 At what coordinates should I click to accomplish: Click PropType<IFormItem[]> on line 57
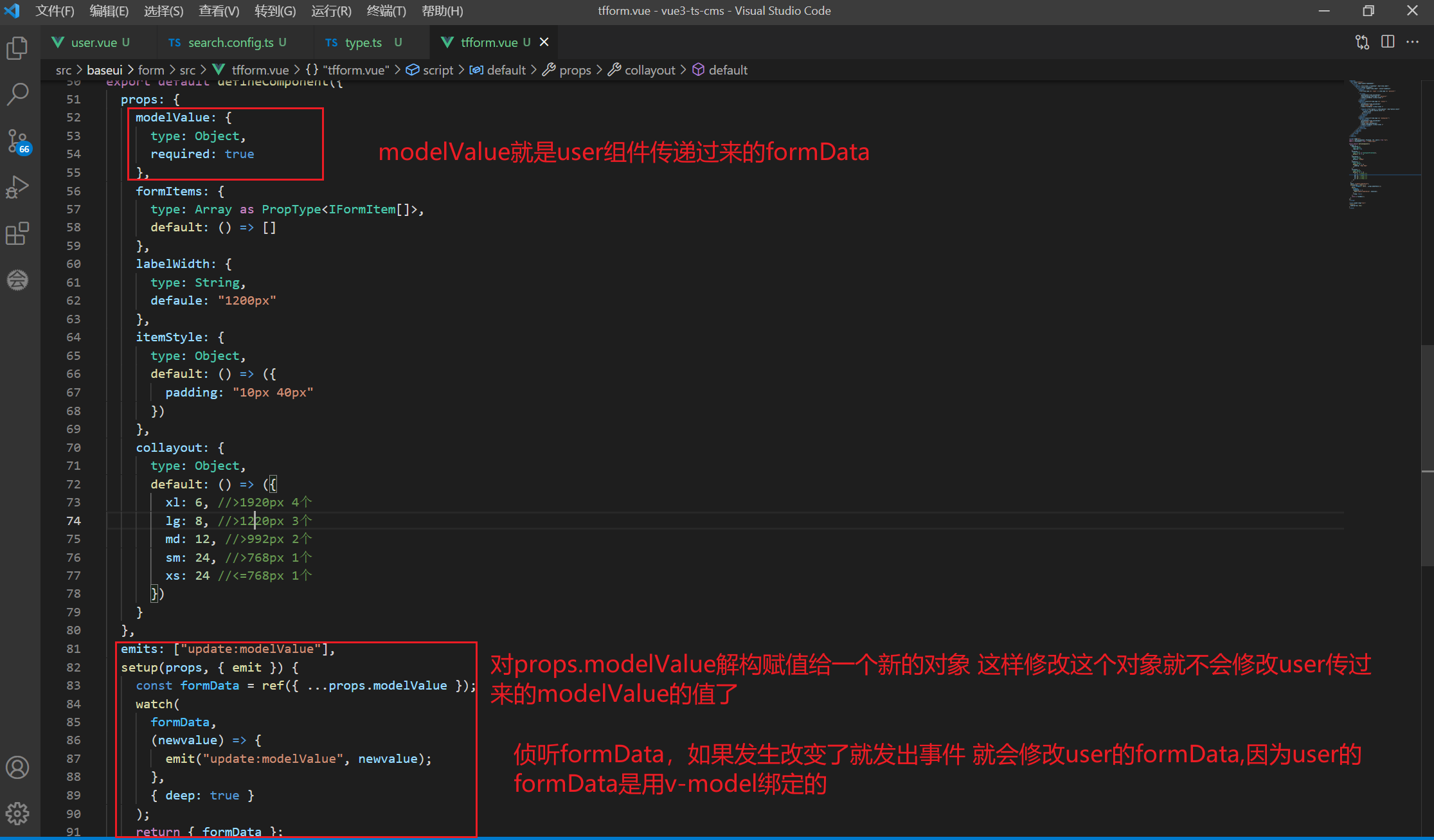pyautogui.click(x=339, y=210)
